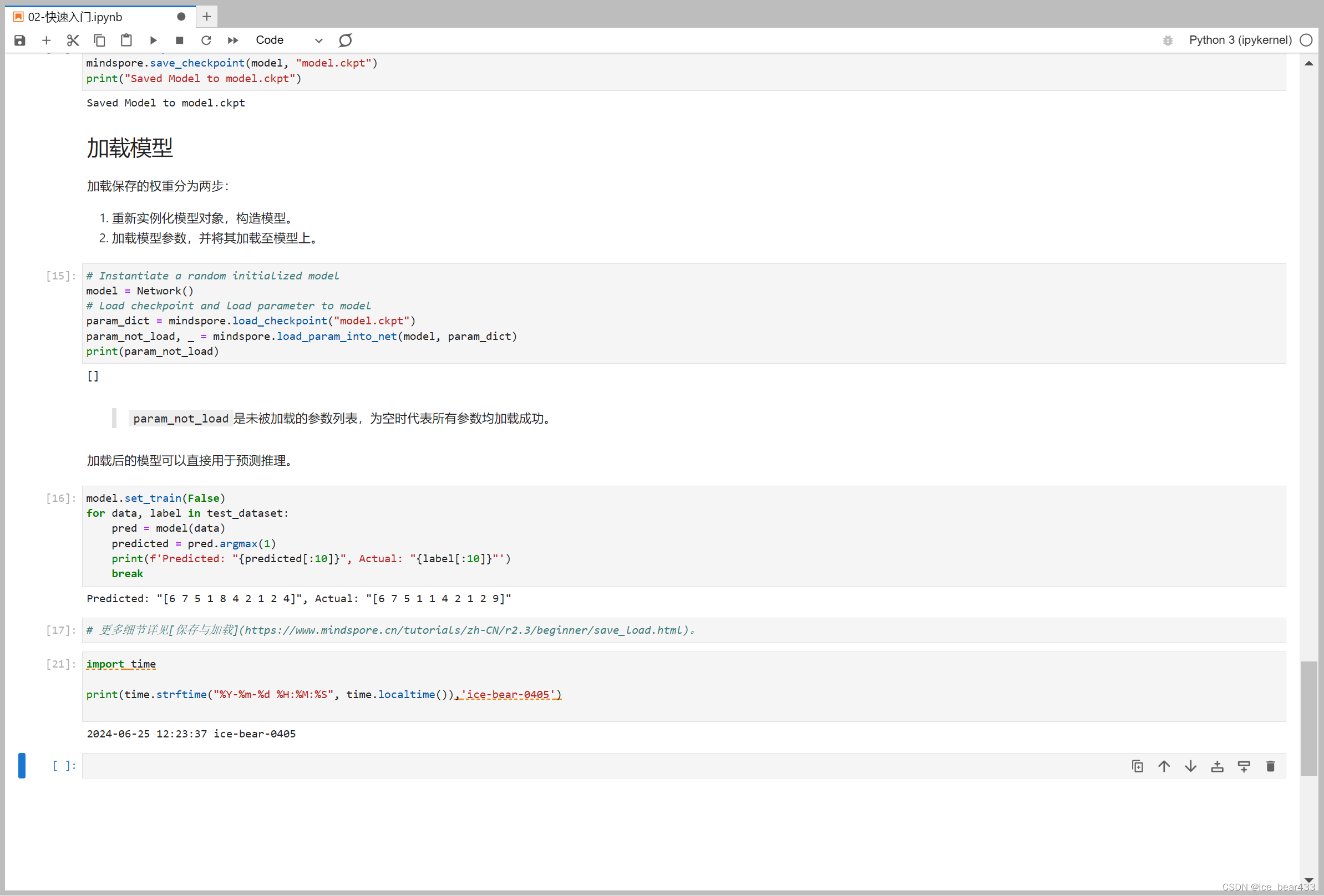Click the text 加载保存的权重分为两步

point(158,186)
